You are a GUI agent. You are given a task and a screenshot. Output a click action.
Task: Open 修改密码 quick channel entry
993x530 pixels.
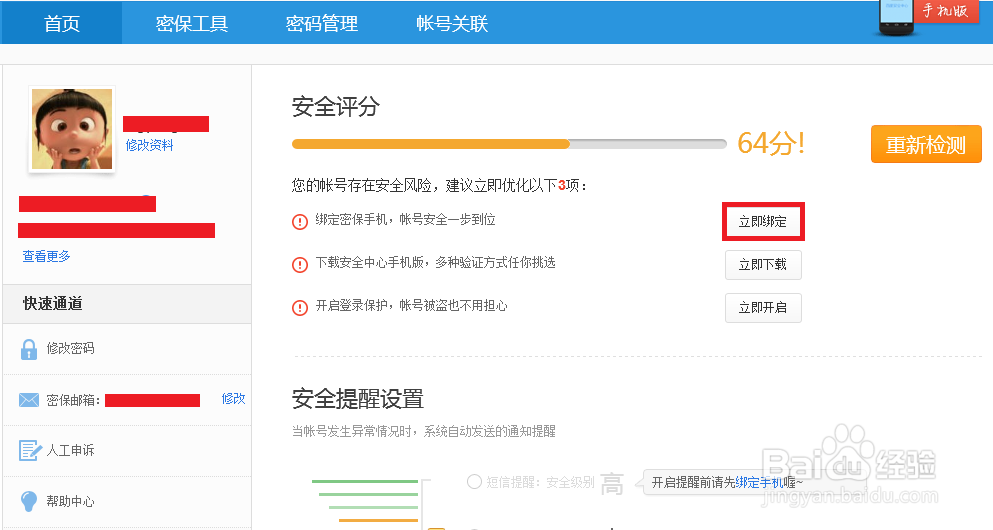70,348
